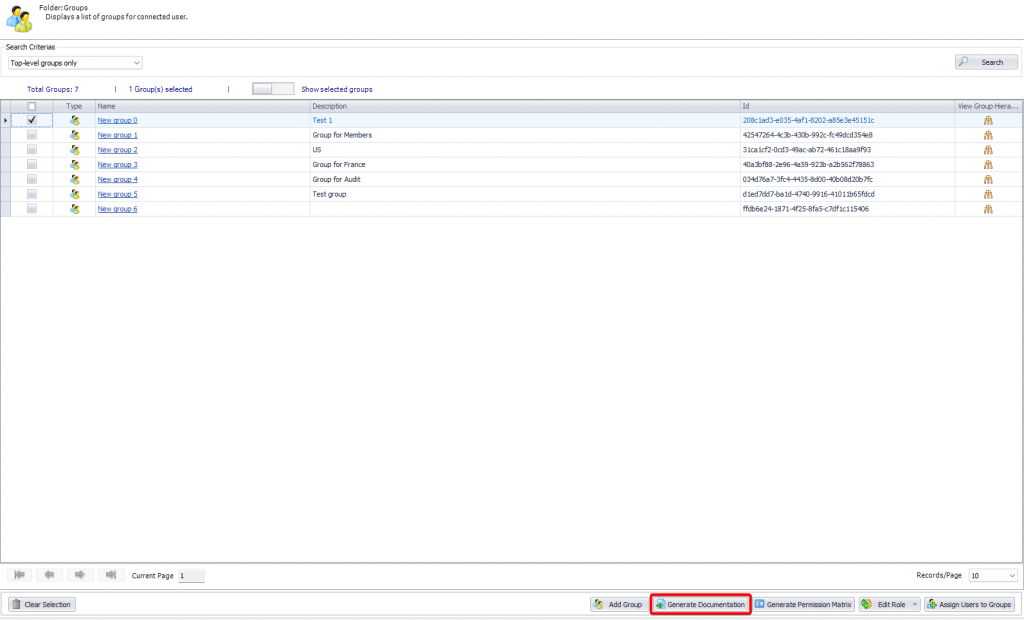1024x620 pixels.
Task: Uncheck the New group 0 checkbox
Action: click(x=32, y=120)
